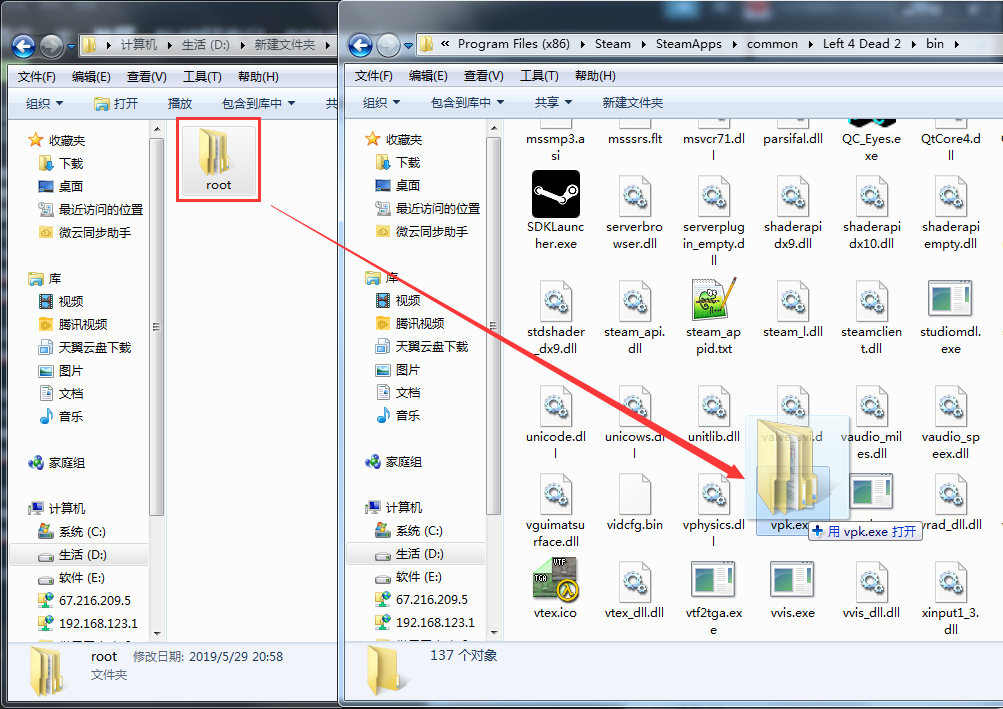Click Left 4 Dead 2 breadcrumb
This screenshot has height=709, width=1003.
tap(862, 44)
